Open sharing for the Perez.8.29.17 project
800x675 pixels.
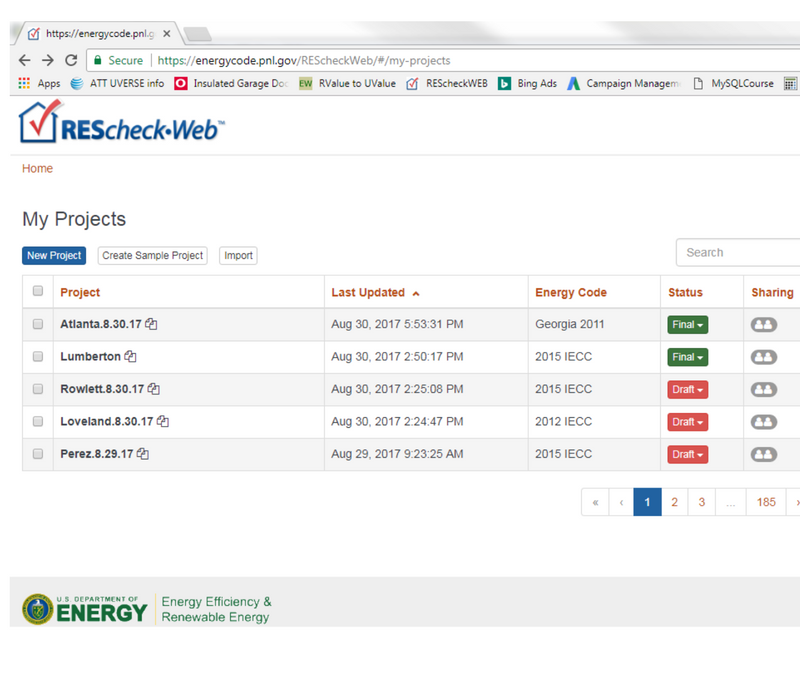coord(764,454)
